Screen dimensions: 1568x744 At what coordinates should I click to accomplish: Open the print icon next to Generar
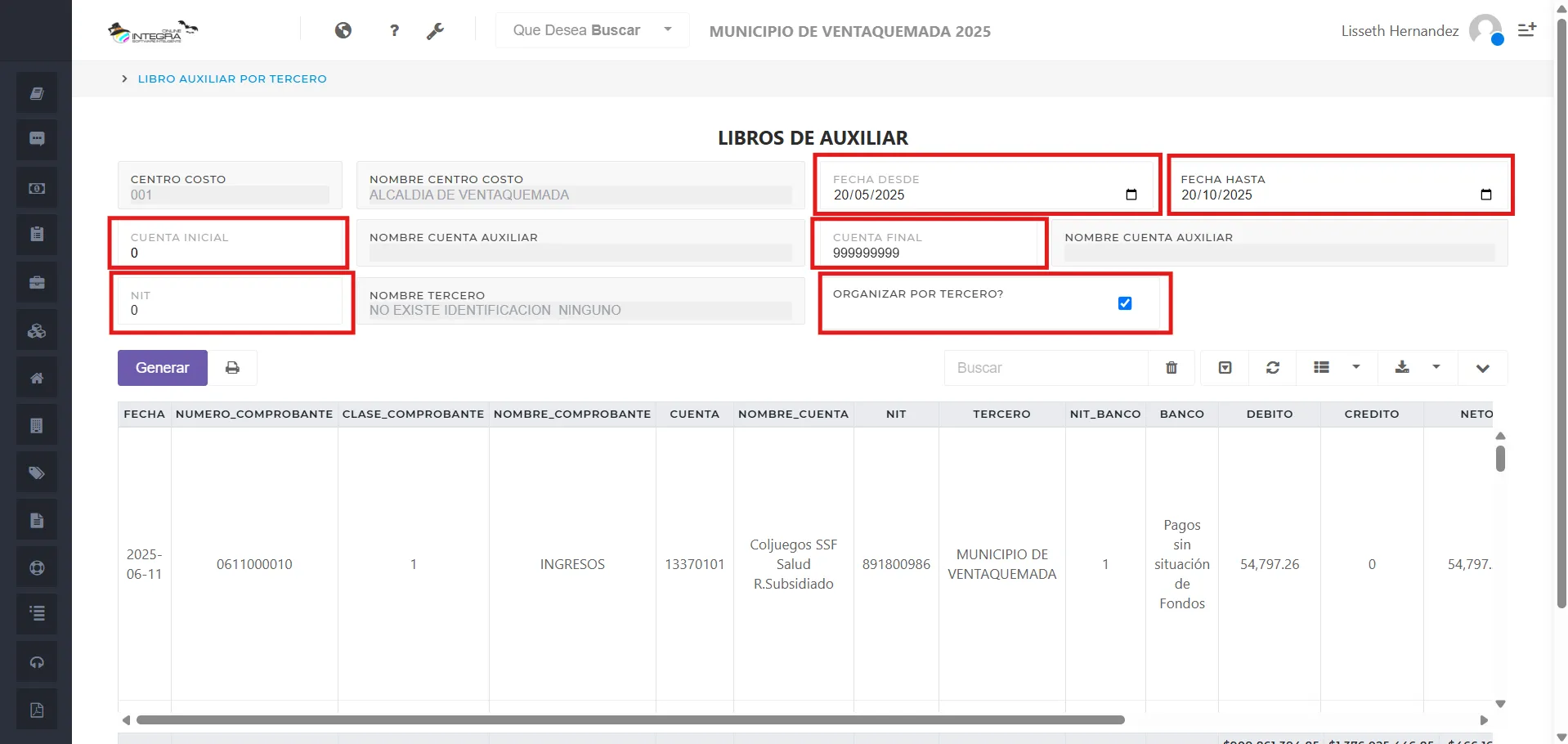(x=233, y=367)
